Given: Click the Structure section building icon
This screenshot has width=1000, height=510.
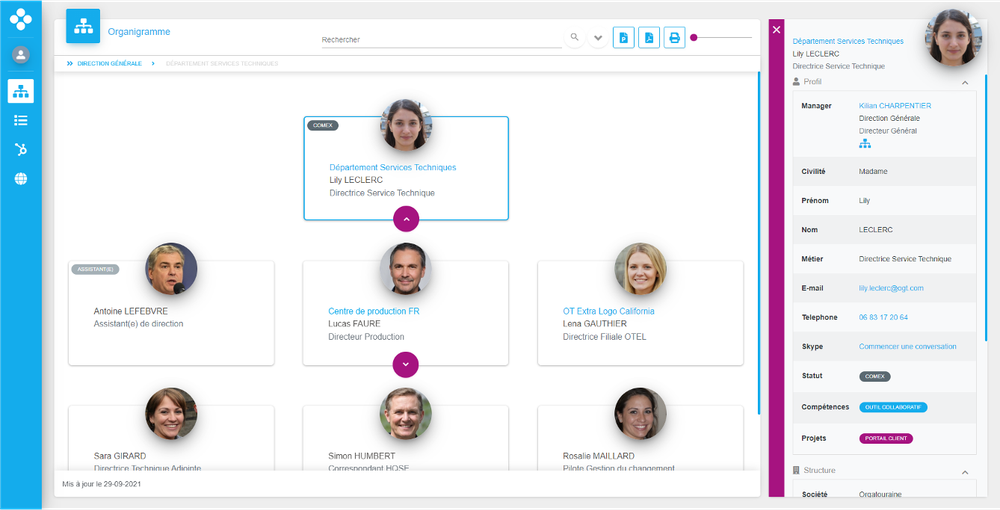Looking at the screenshot, I should tap(796, 470).
